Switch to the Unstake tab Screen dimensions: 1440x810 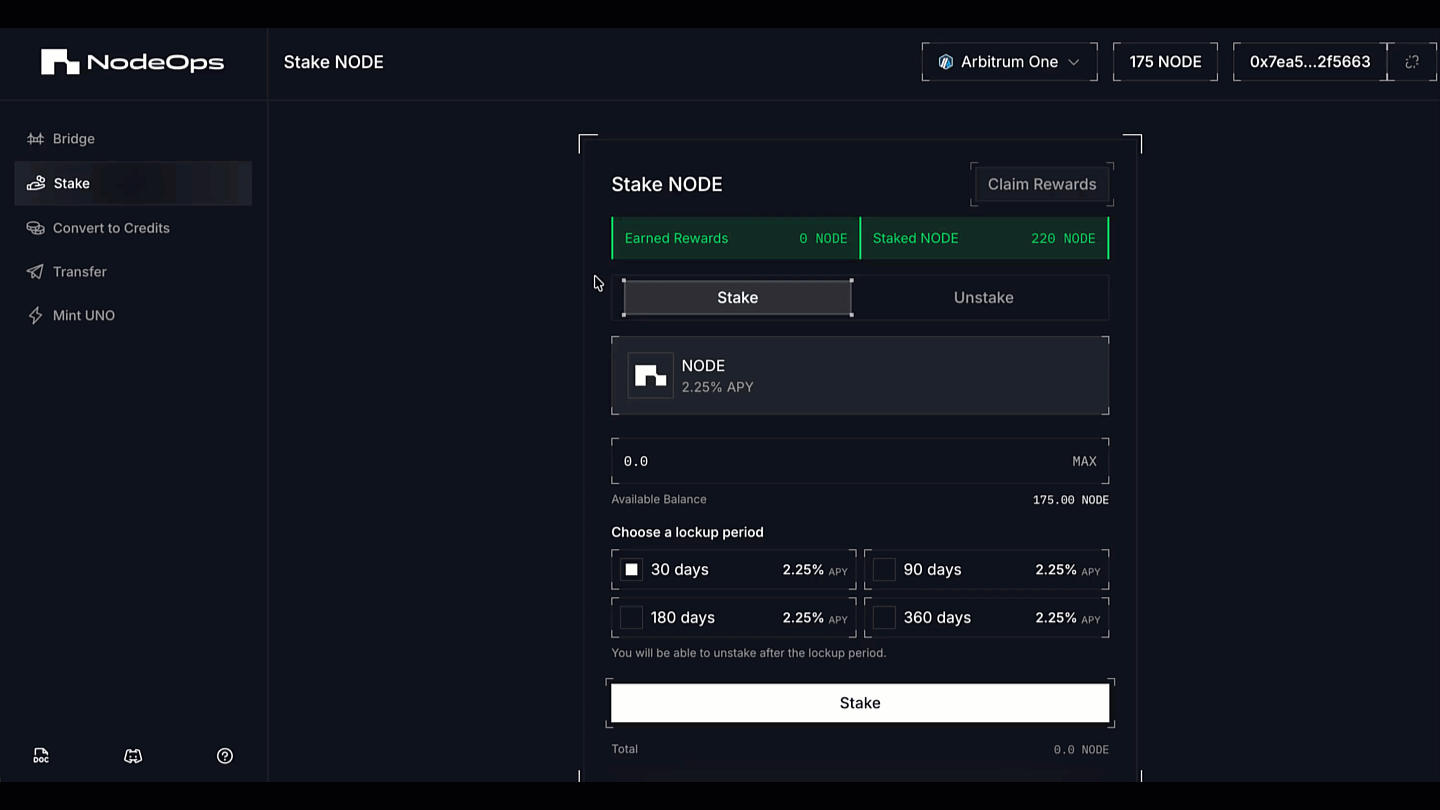point(984,298)
